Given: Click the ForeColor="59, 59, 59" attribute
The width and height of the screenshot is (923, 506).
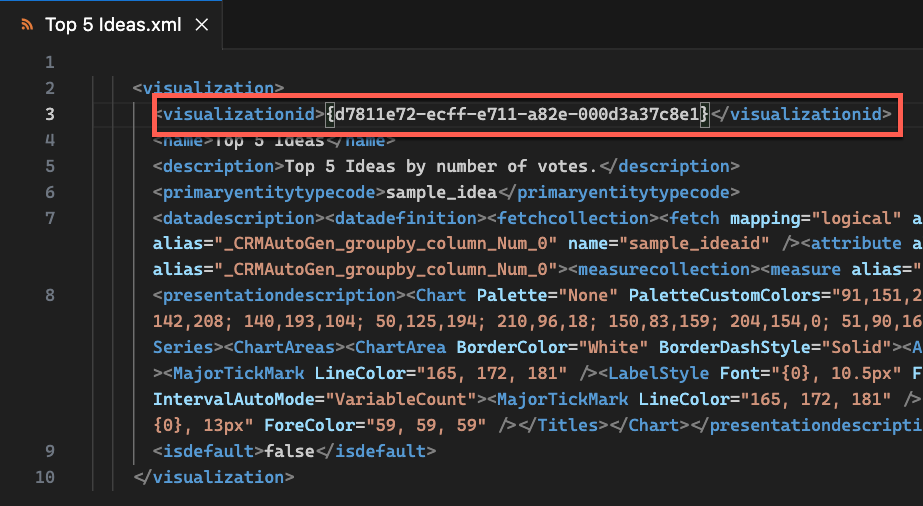Looking at the screenshot, I should tap(376, 425).
